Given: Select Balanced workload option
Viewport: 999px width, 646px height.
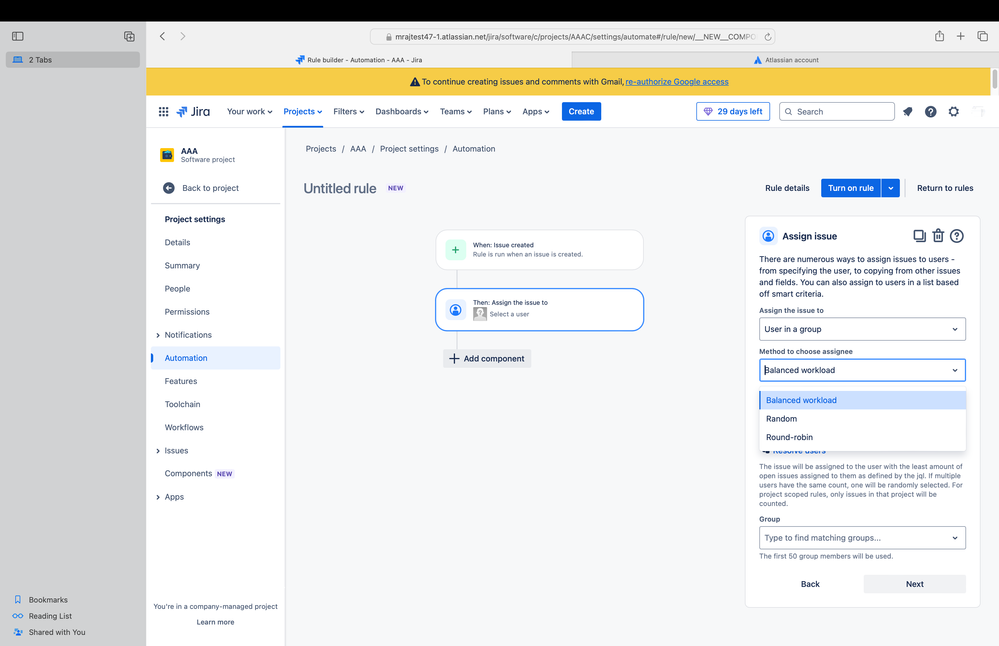Looking at the screenshot, I should [863, 400].
